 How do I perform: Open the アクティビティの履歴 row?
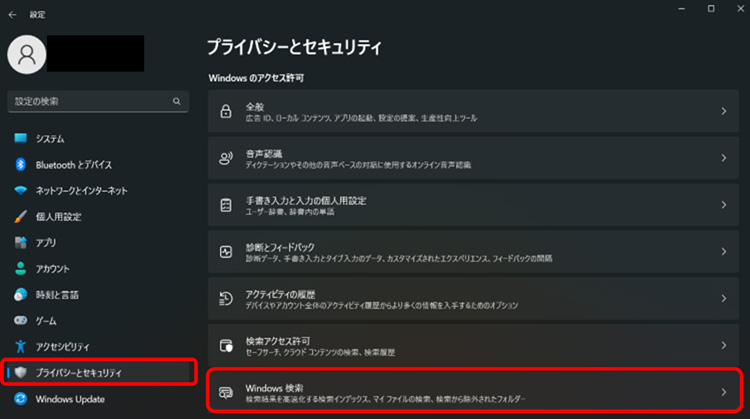tap(474, 298)
